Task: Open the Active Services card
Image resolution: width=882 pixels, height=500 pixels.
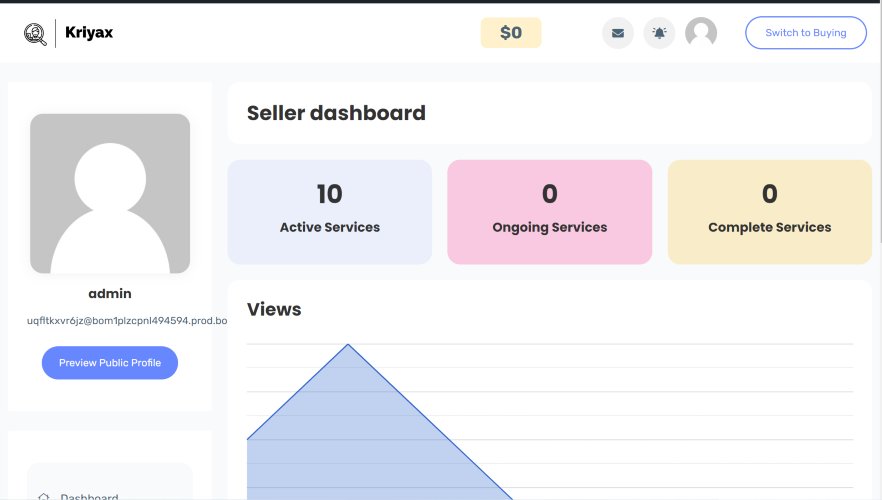Action: point(330,212)
